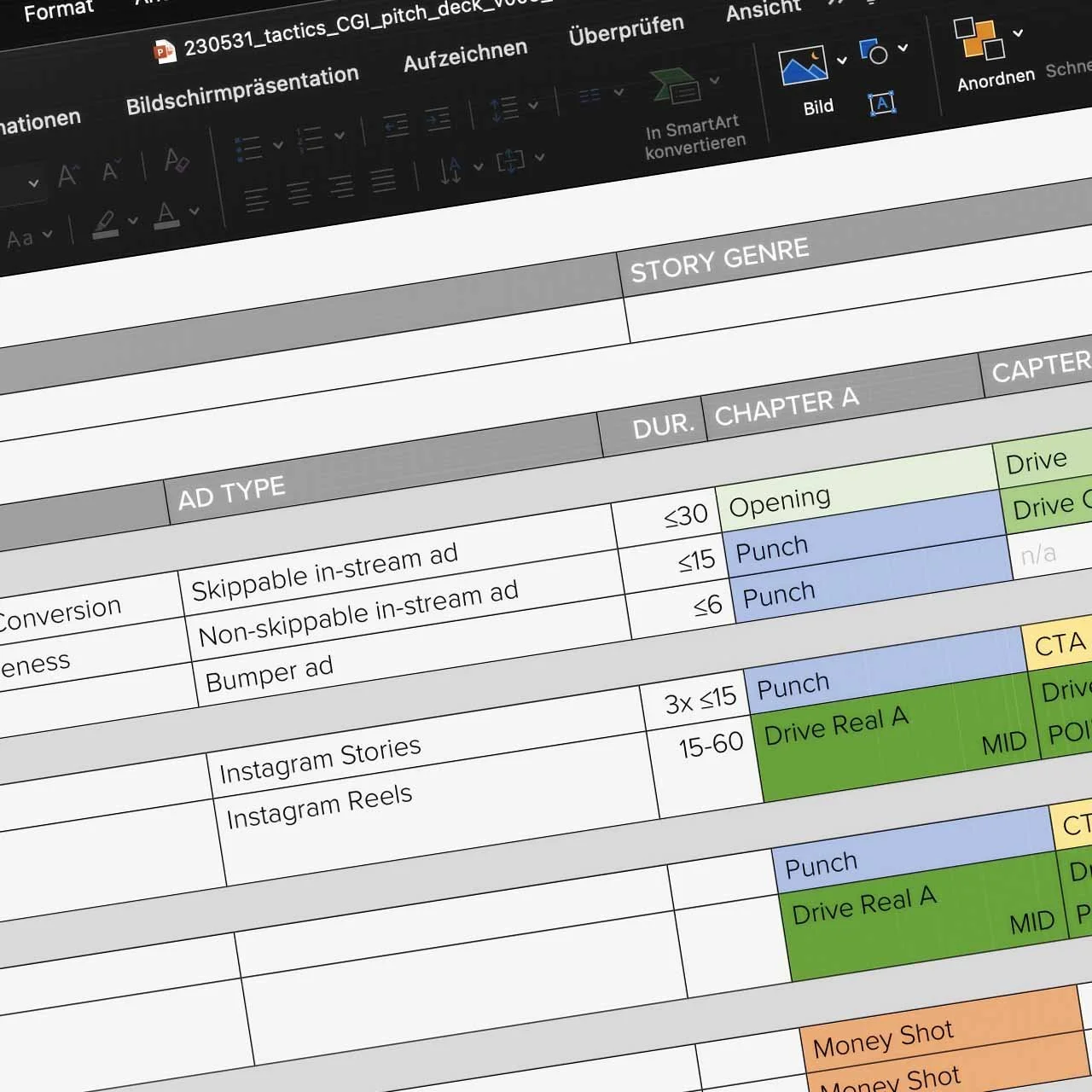This screenshot has height=1092, width=1092.
Task: Click the columns icon
Action: [x=590, y=96]
